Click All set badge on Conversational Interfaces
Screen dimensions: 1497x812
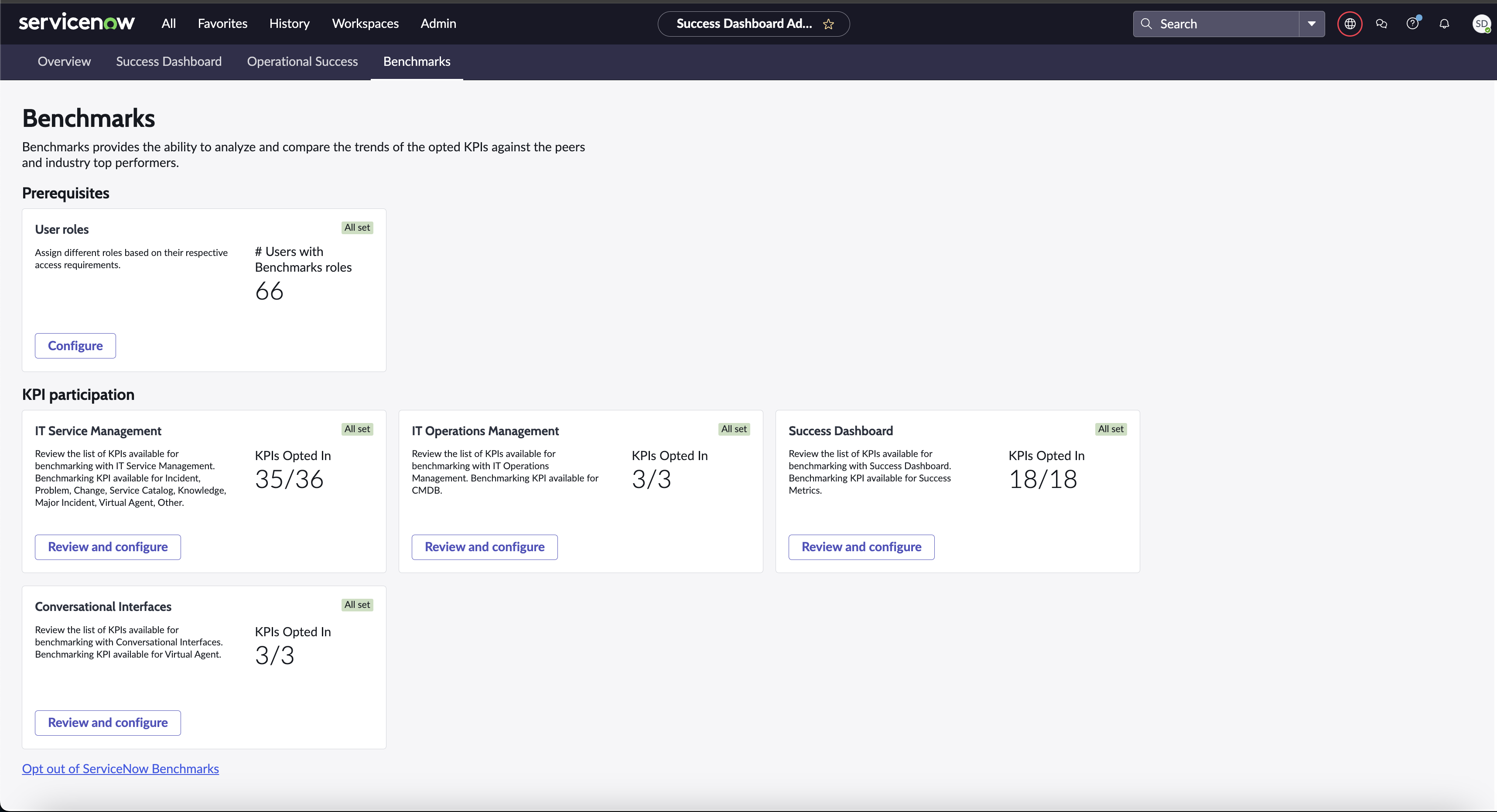click(x=357, y=605)
